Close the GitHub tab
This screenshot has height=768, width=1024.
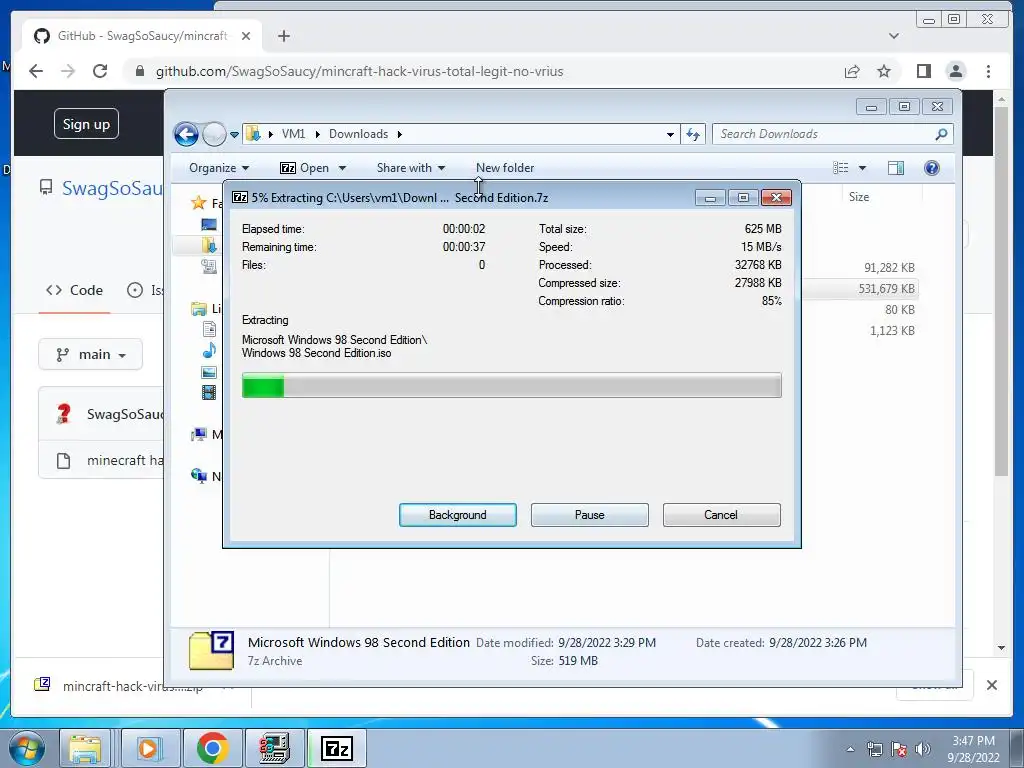(246, 36)
